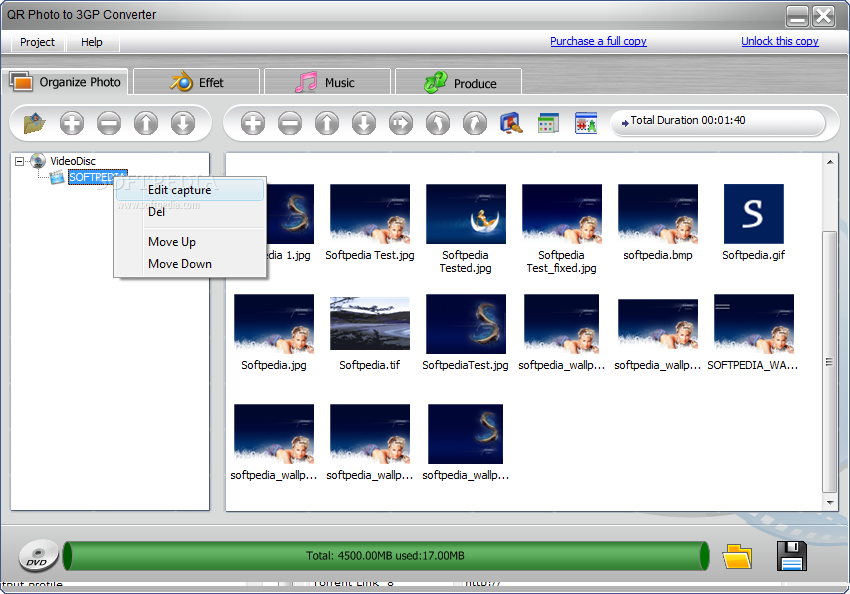Choose Edit capture from context menu

[190, 190]
